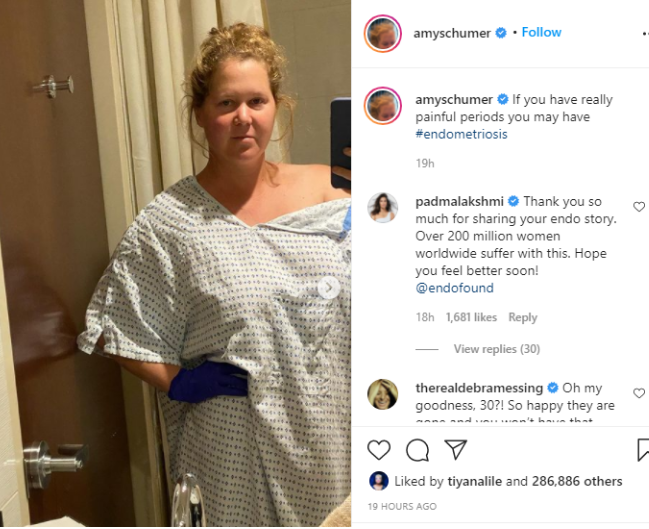649x529 pixels.
Task: Open the @endofound mention link
Action: pos(454,288)
